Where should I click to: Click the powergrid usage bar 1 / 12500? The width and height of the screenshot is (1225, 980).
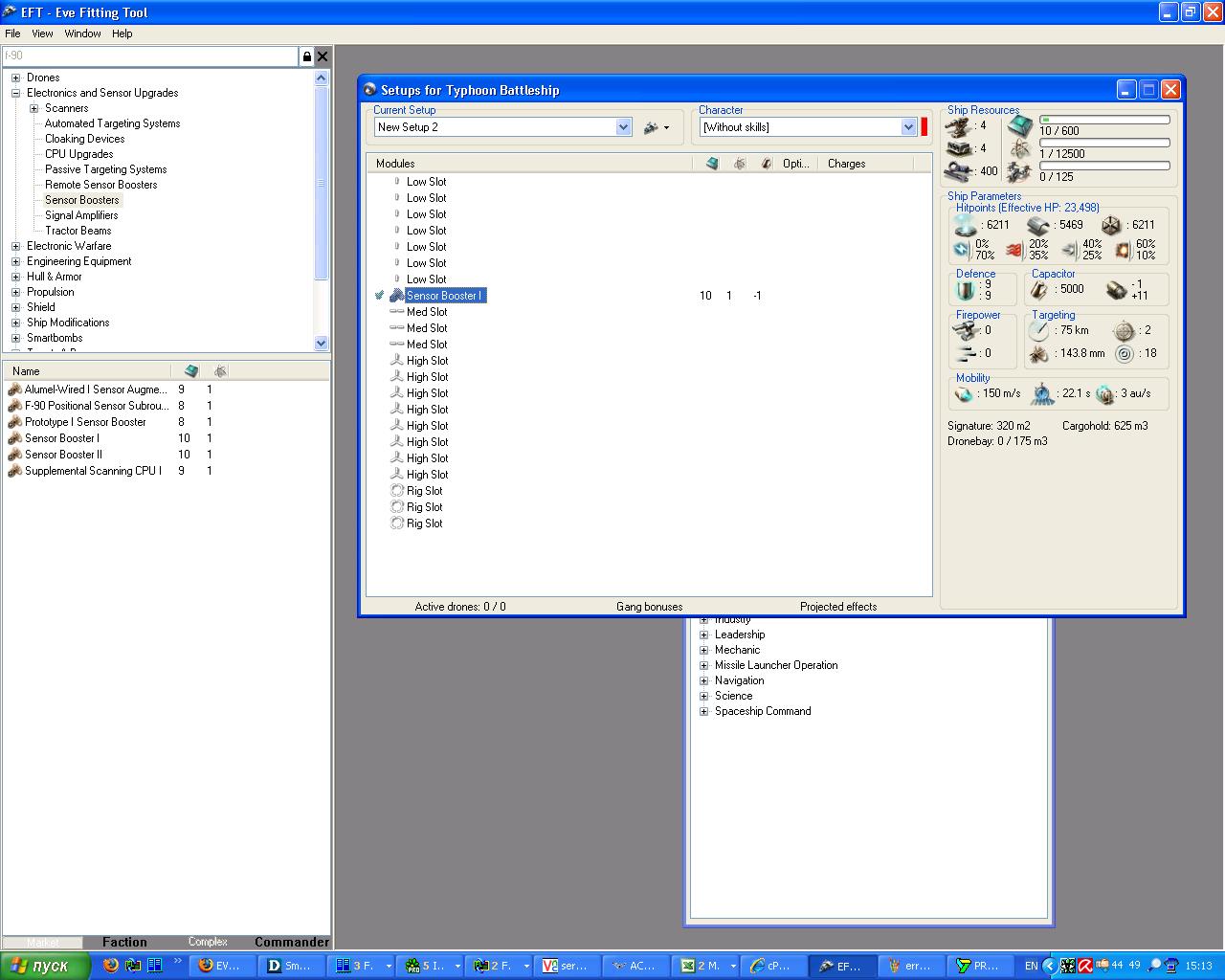point(1104,143)
